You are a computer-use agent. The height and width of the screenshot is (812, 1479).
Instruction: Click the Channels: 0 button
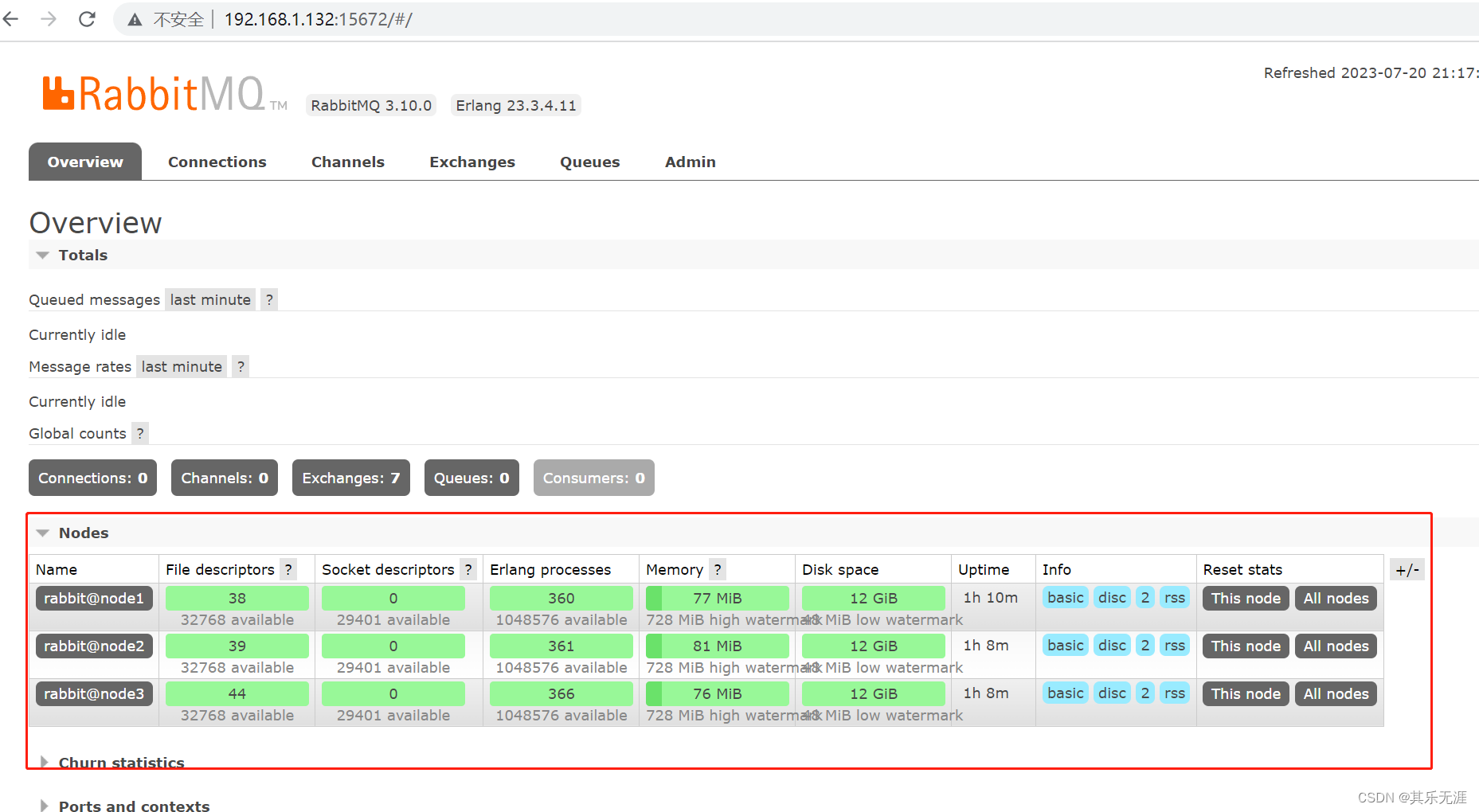click(225, 478)
